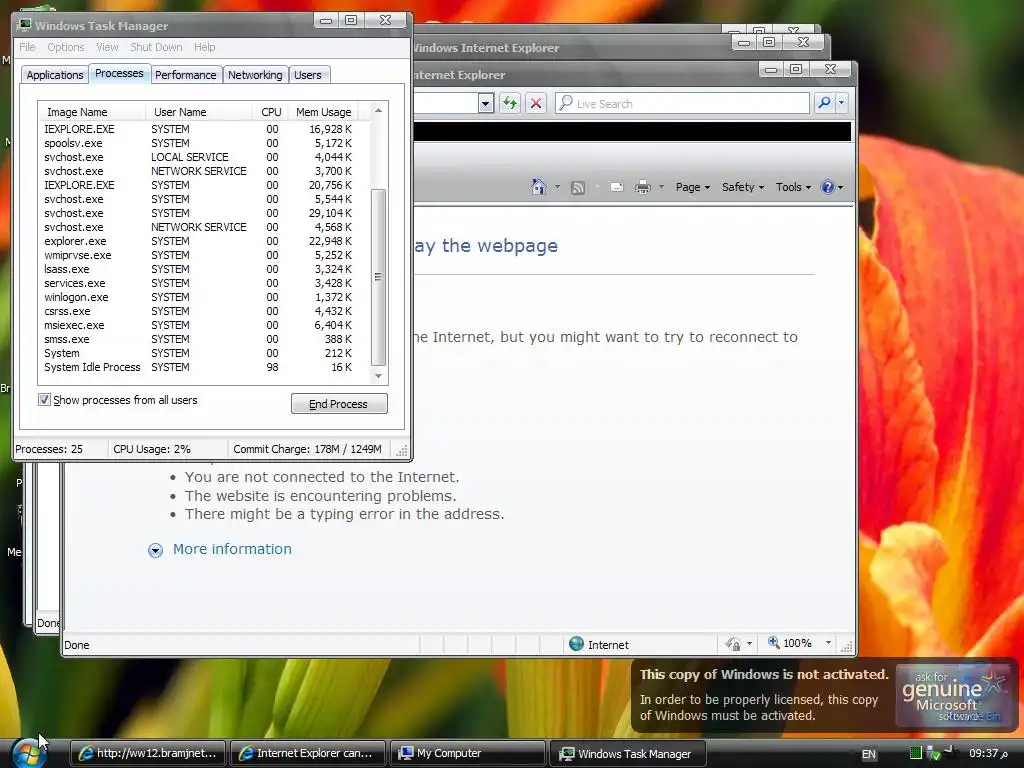Image resolution: width=1024 pixels, height=768 pixels.
Task: Click the process list scroll up arrow
Action: pyautogui.click(x=378, y=111)
